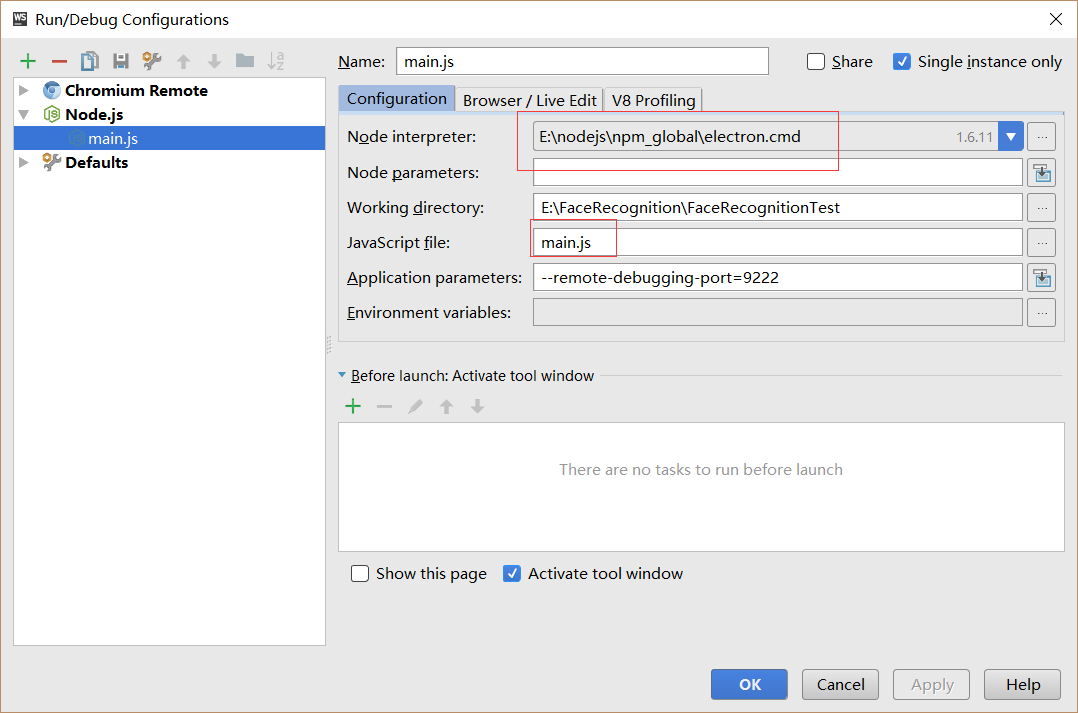Browse for the JavaScript file
The height and width of the screenshot is (713, 1078).
pos(1042,243)
